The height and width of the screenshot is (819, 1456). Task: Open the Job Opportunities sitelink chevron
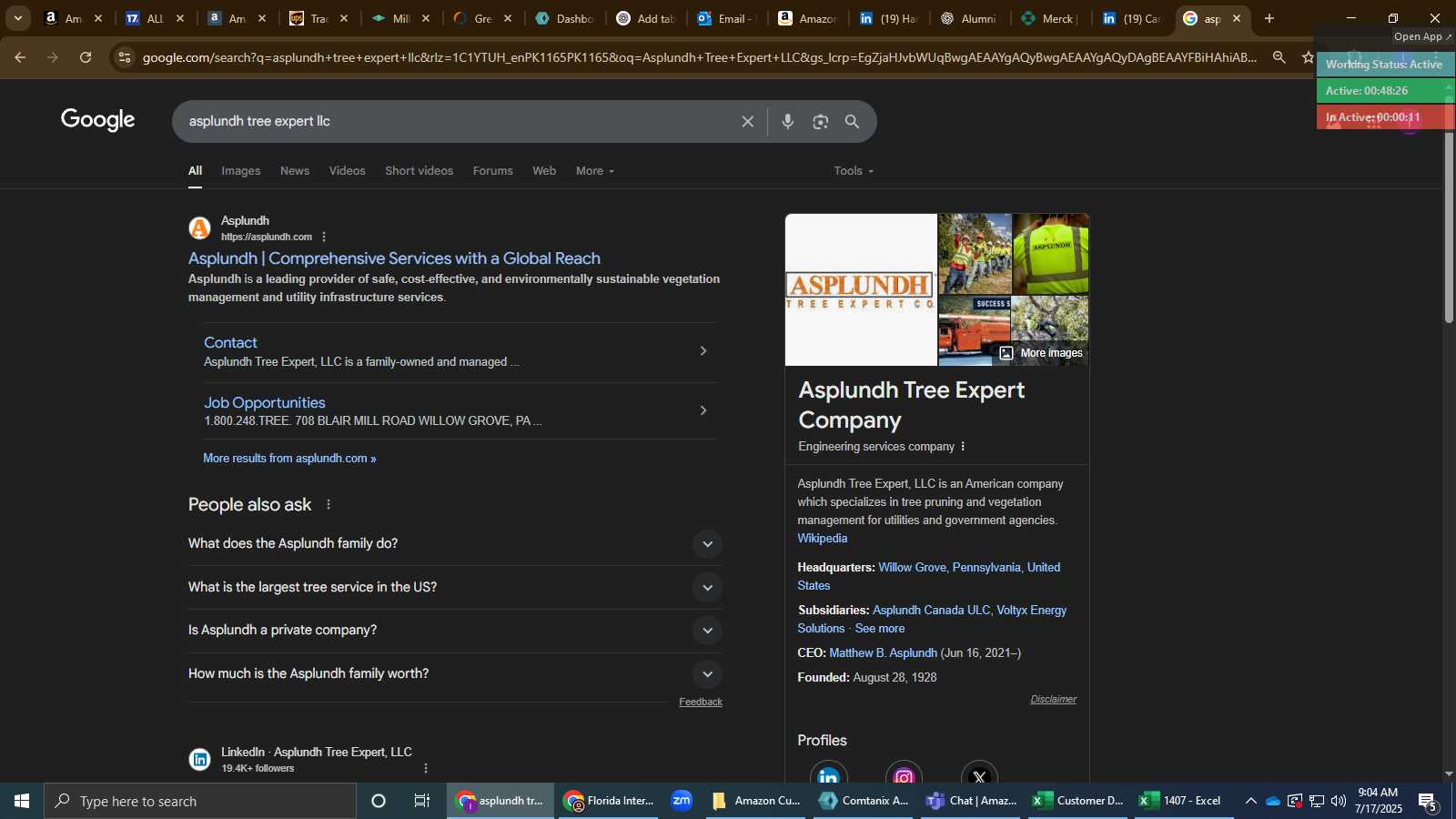[703, 410]
